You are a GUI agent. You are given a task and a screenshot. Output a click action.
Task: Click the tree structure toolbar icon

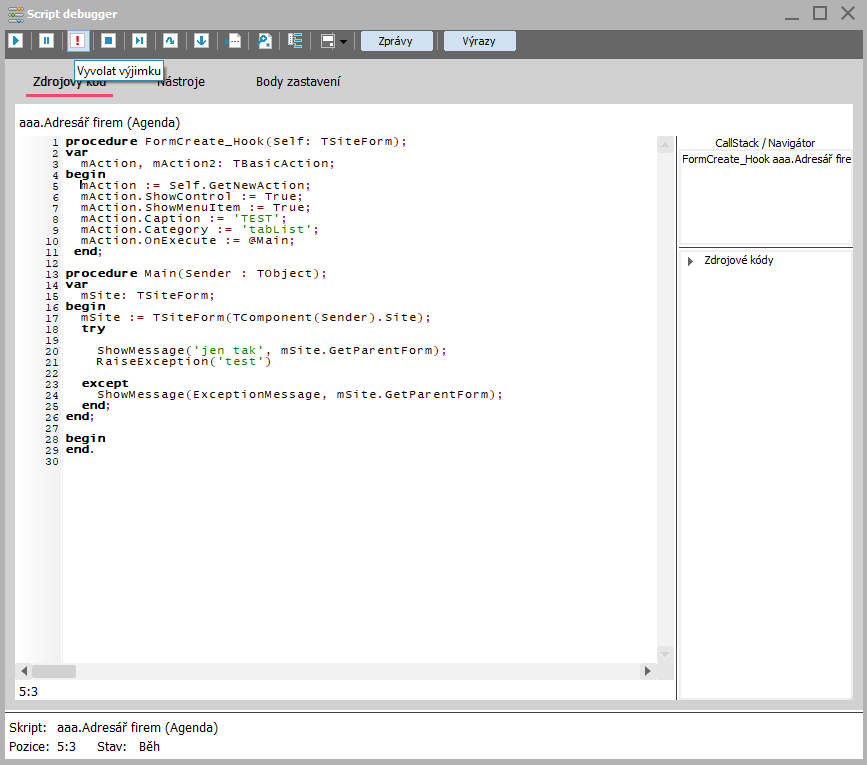pos(295,41)
